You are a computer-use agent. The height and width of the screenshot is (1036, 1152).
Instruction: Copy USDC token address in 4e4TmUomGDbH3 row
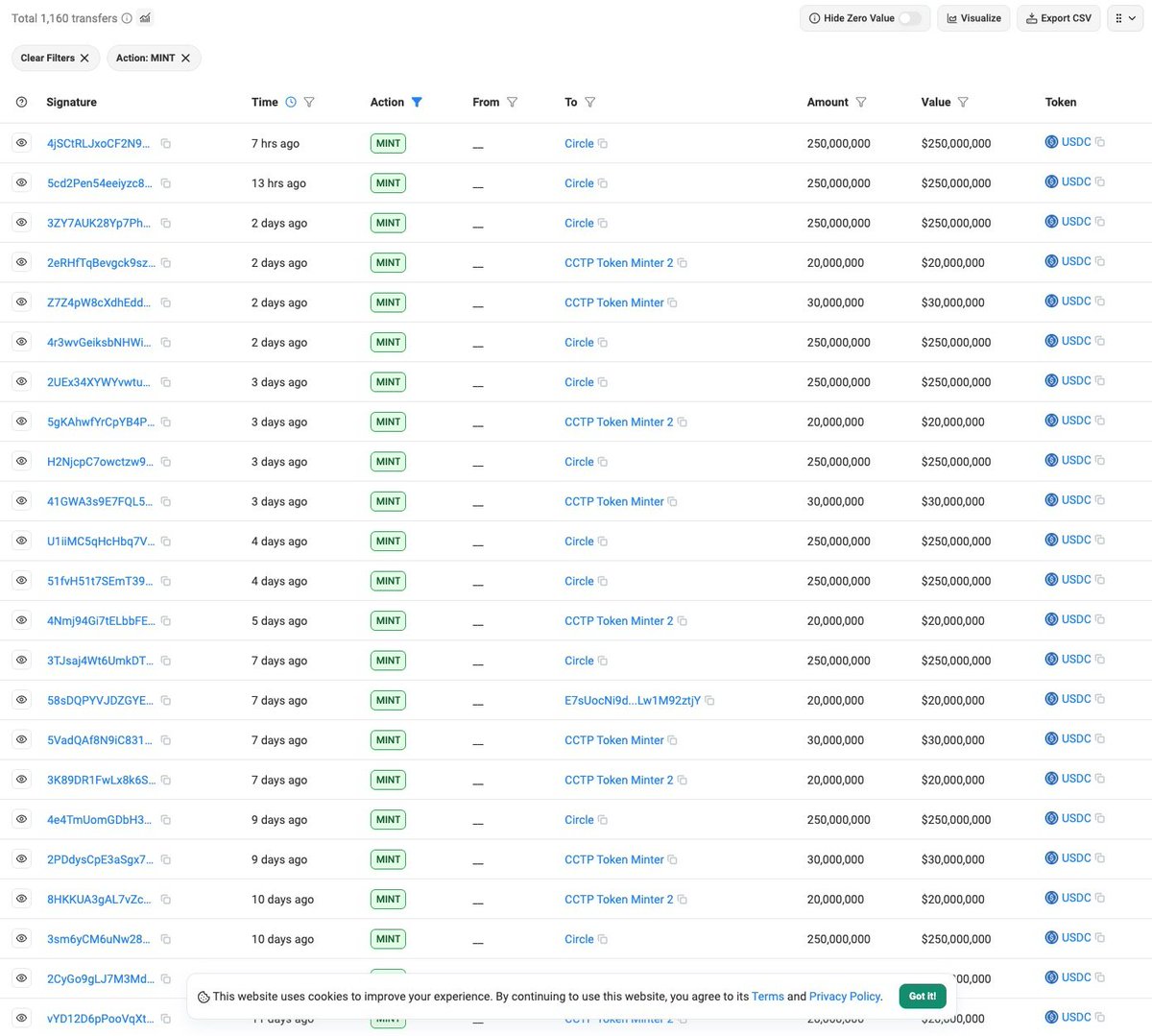click(1100, 818)
